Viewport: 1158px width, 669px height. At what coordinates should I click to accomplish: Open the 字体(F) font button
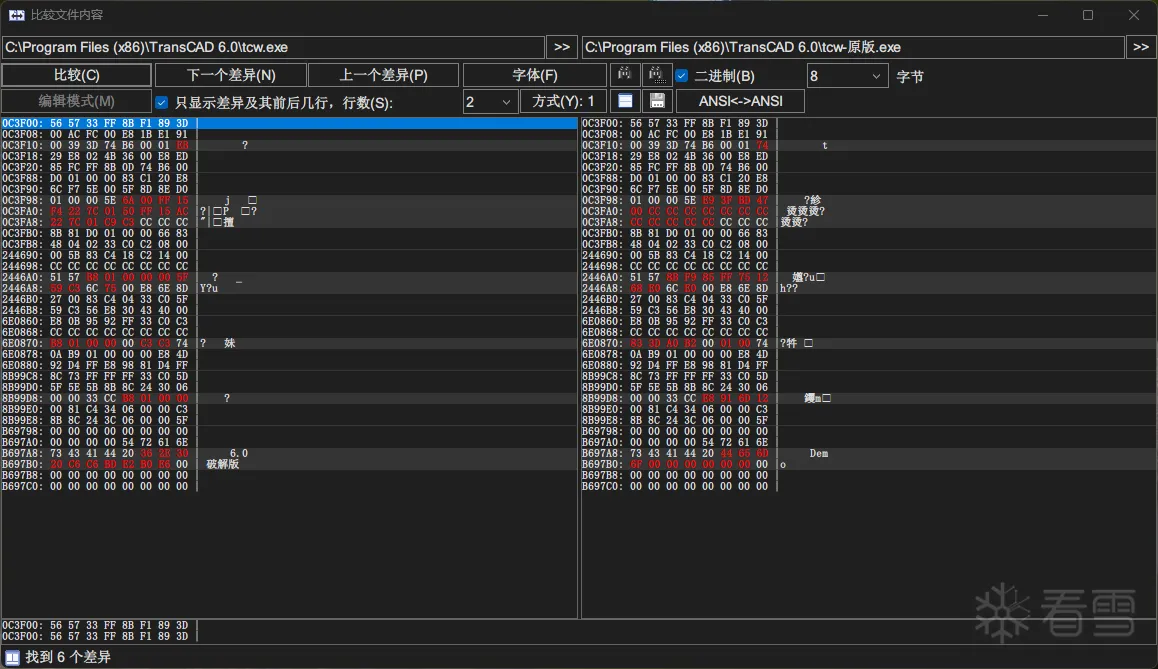pos(535,75)
